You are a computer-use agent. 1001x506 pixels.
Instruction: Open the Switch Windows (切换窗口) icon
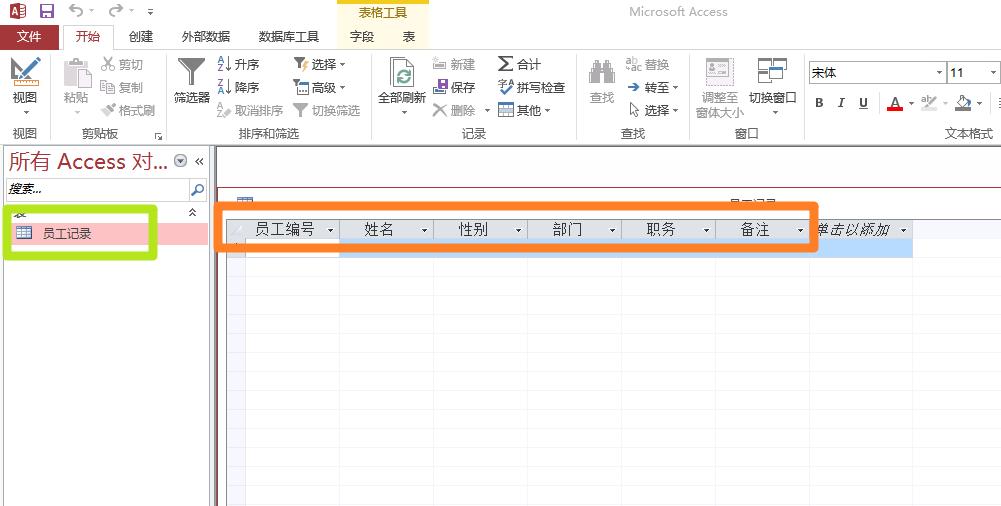click(772, 73)
